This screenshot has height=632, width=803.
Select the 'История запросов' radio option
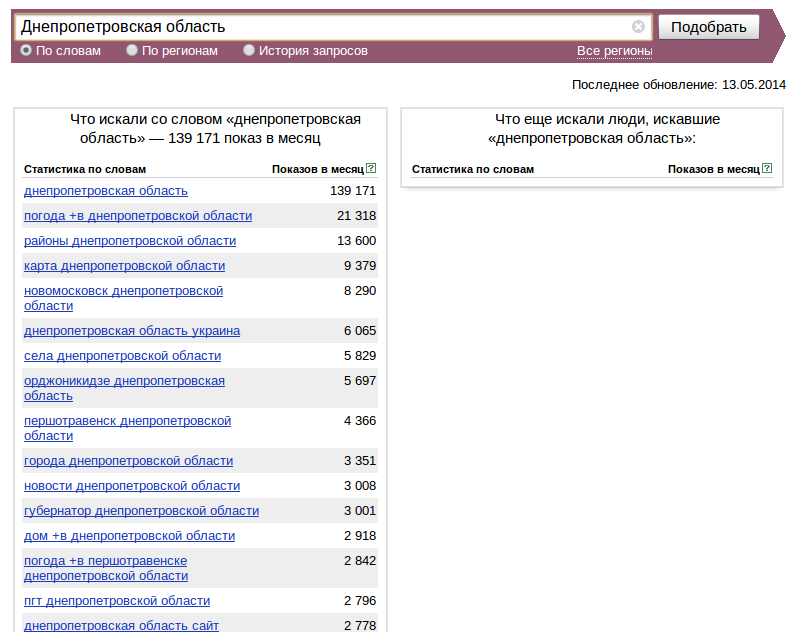pyautogui.click(x=249, y=50)
